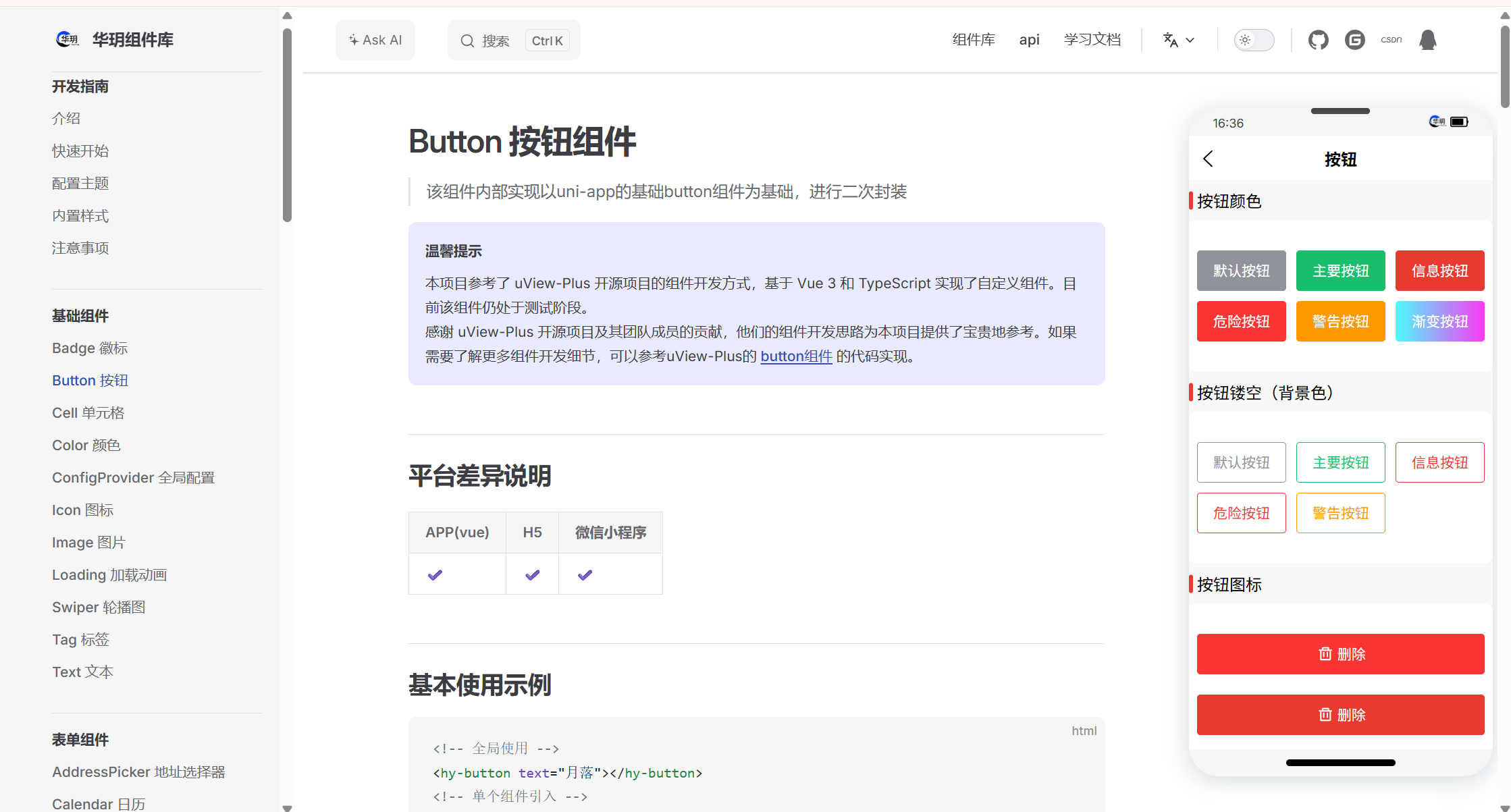This screenshot has height=812, width=1511.
Task: Tap the outlined orange 警告按钮
Action: point(1340,513)
